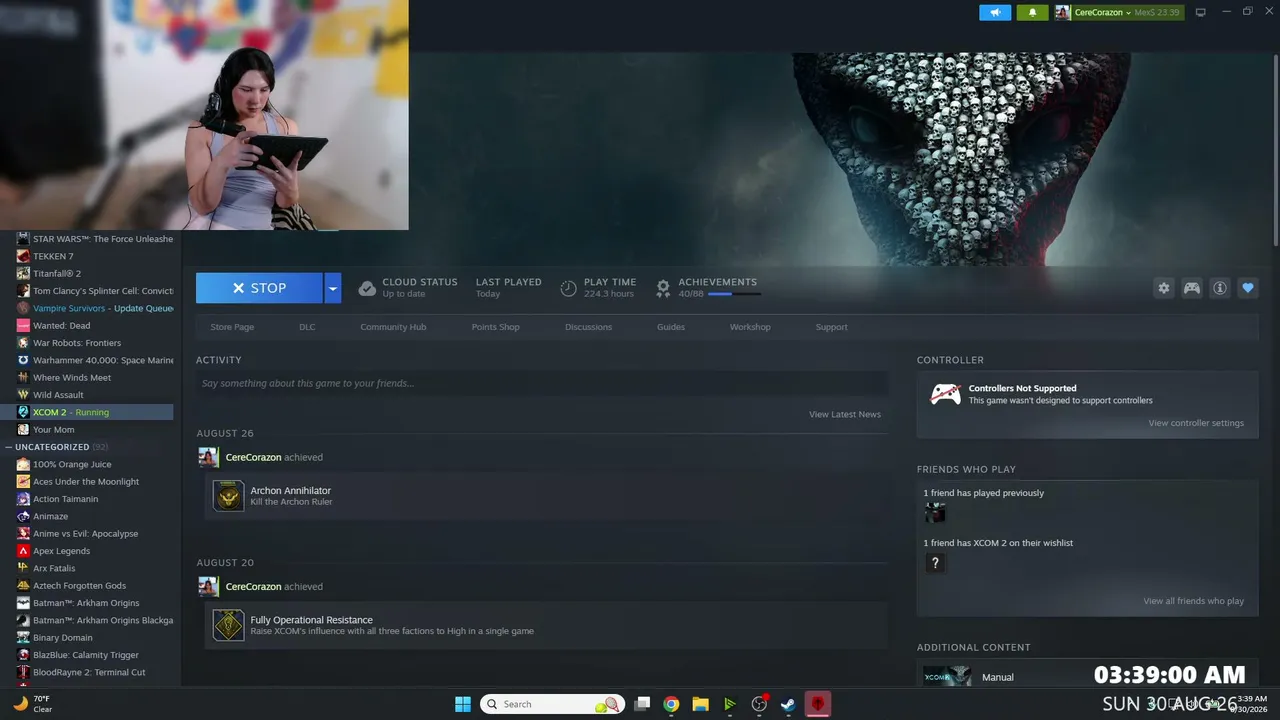Open the Steam announcements megaphone button
The width and height of the screenshot is (1280, 720).
coord(995,12)
